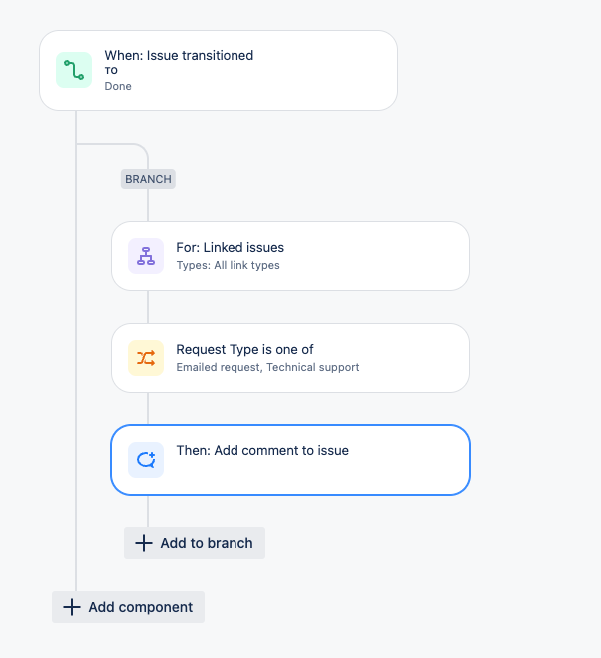Select the BRANCH label tag

point(148,179)
